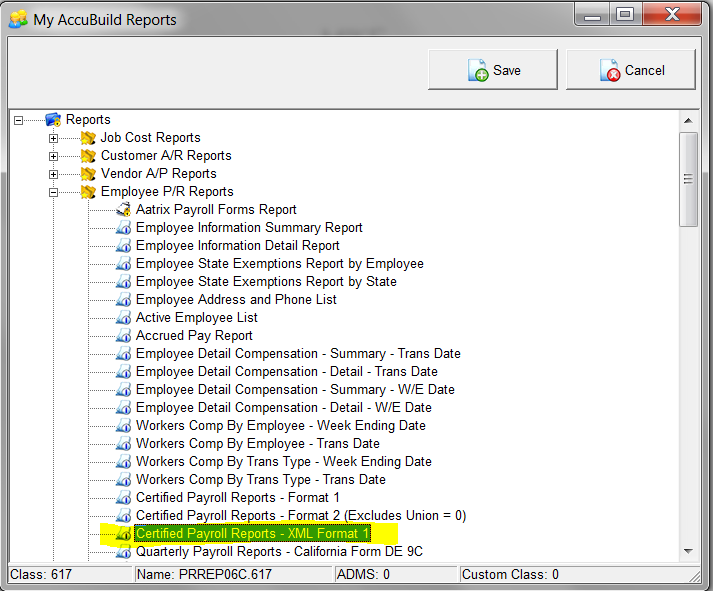Click the Save button
This screenshot has width=713, height=591.
coord(492,70)
